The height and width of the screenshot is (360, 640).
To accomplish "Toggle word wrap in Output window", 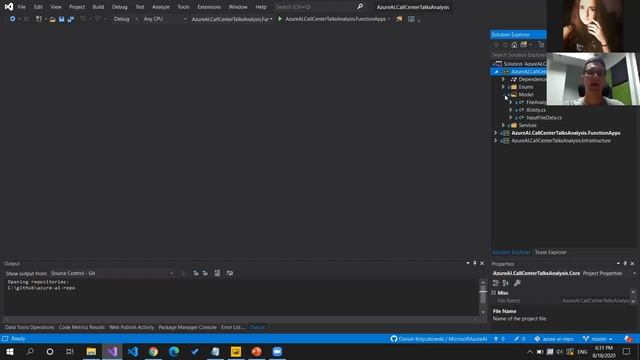I will [x=230, y=273].
